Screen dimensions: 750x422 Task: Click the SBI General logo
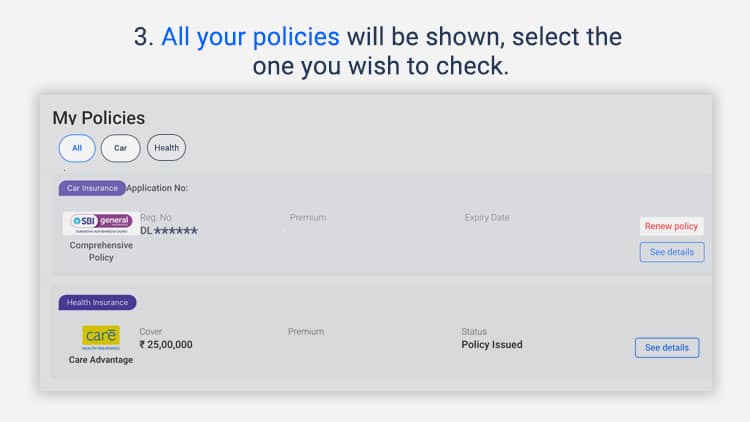pos(101,223)
